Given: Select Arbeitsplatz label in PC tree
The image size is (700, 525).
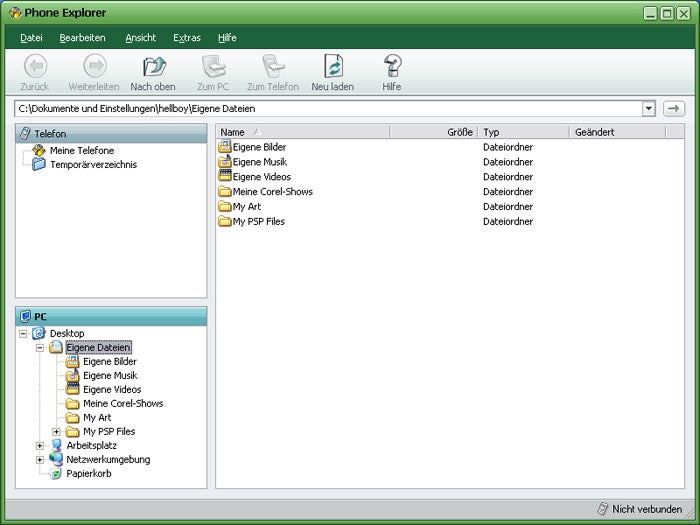Looking at the screenshot, I should (x=92, y=445).
